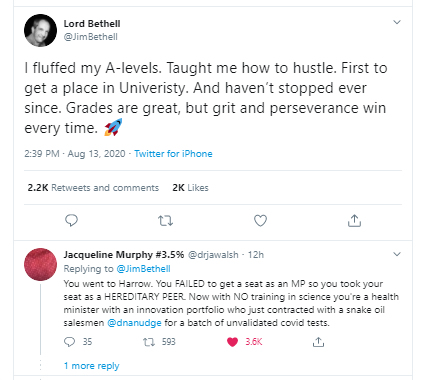View the 2.2K Retweets and comments
The image size is (427, 380).
(93, 188)
